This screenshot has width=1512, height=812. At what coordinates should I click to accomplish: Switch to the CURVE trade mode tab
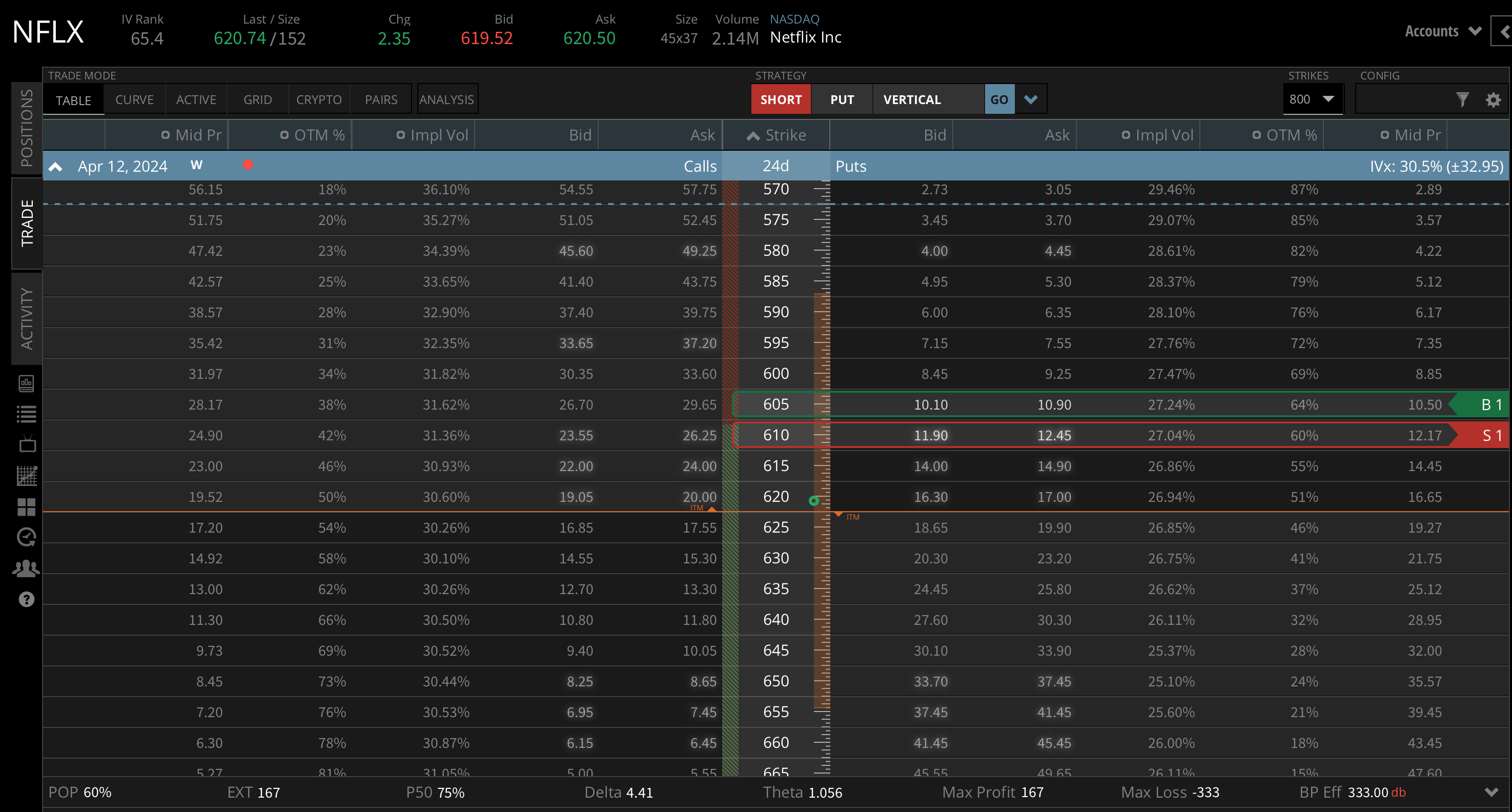pos(134,99)
